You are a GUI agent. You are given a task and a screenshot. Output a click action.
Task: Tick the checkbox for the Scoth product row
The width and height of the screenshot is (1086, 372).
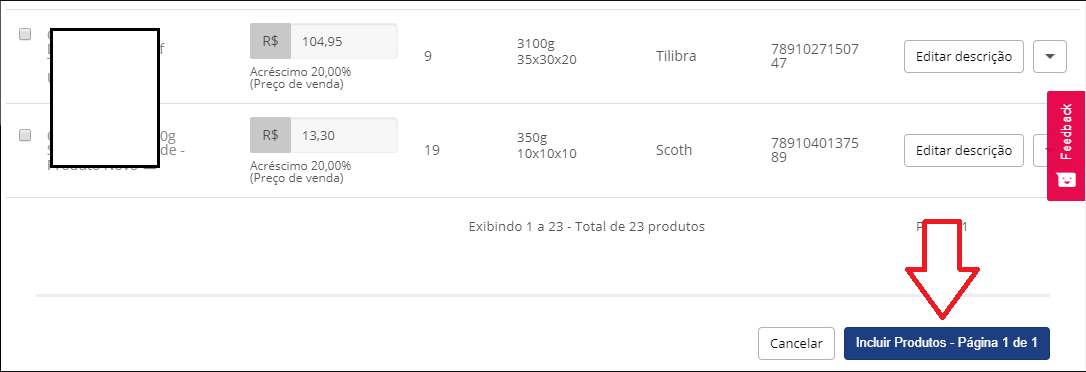pyautogui.click(x=25, y=135)
